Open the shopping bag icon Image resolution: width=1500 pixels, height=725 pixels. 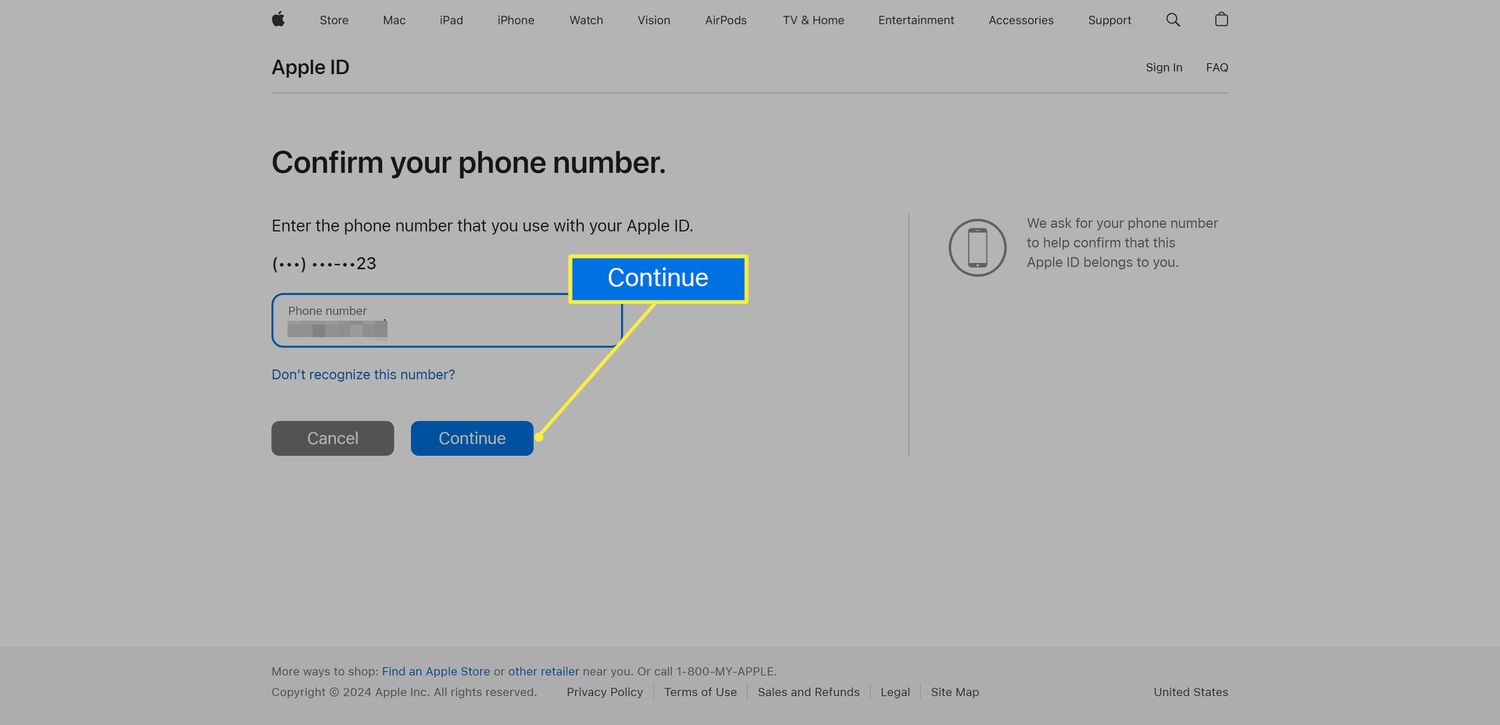(1221, 20)
